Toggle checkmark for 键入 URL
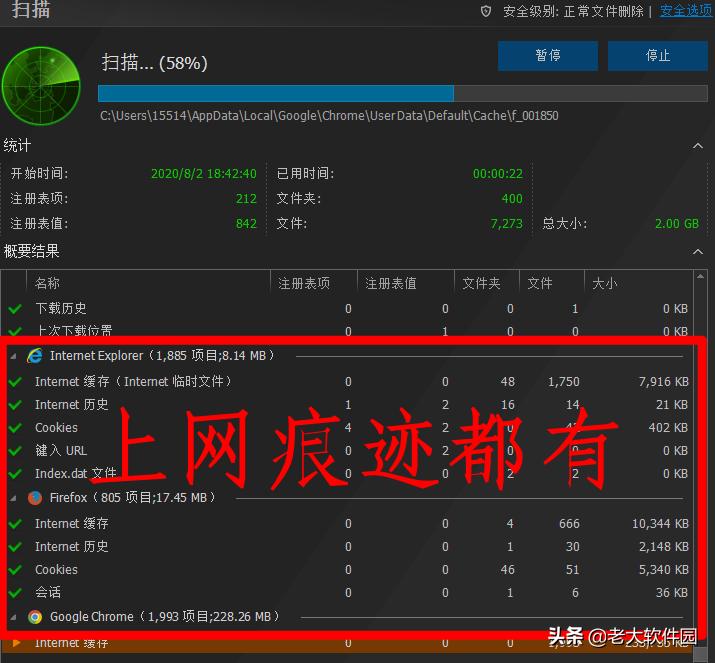This screenshot has height=663, width=715. tap(15, 451)
